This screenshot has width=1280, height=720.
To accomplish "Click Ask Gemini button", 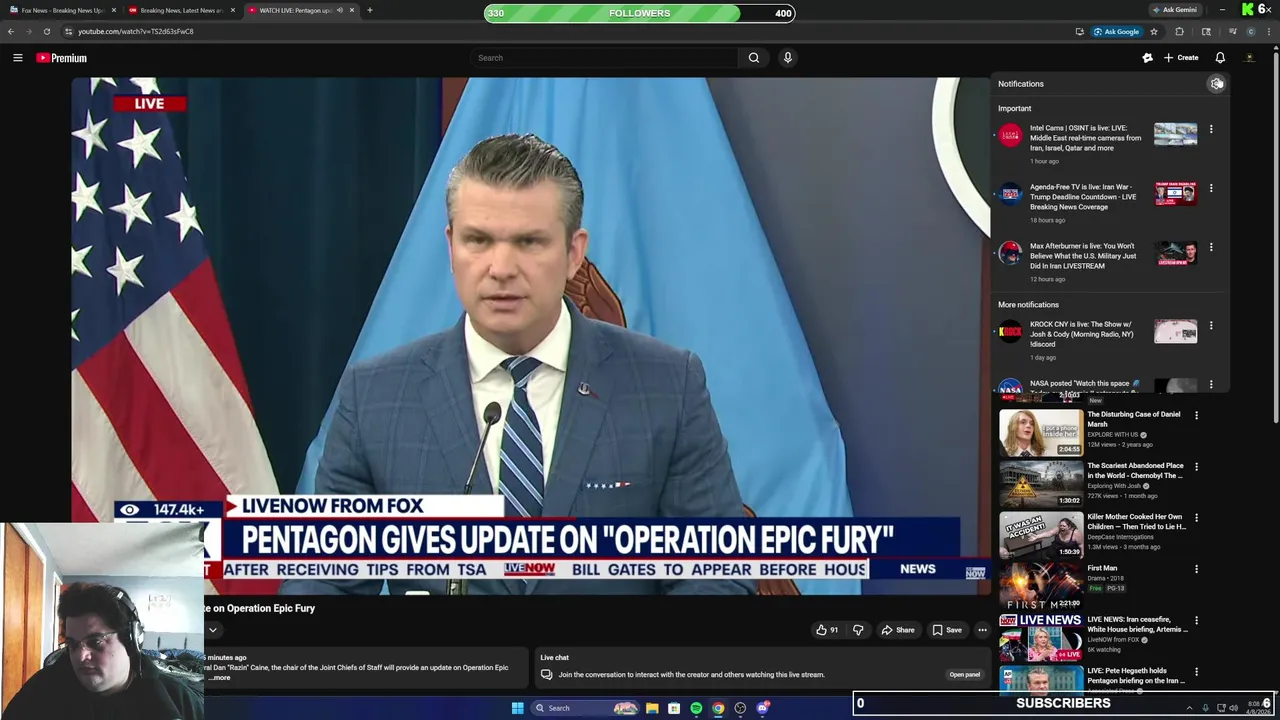I will pos(1174,10).
